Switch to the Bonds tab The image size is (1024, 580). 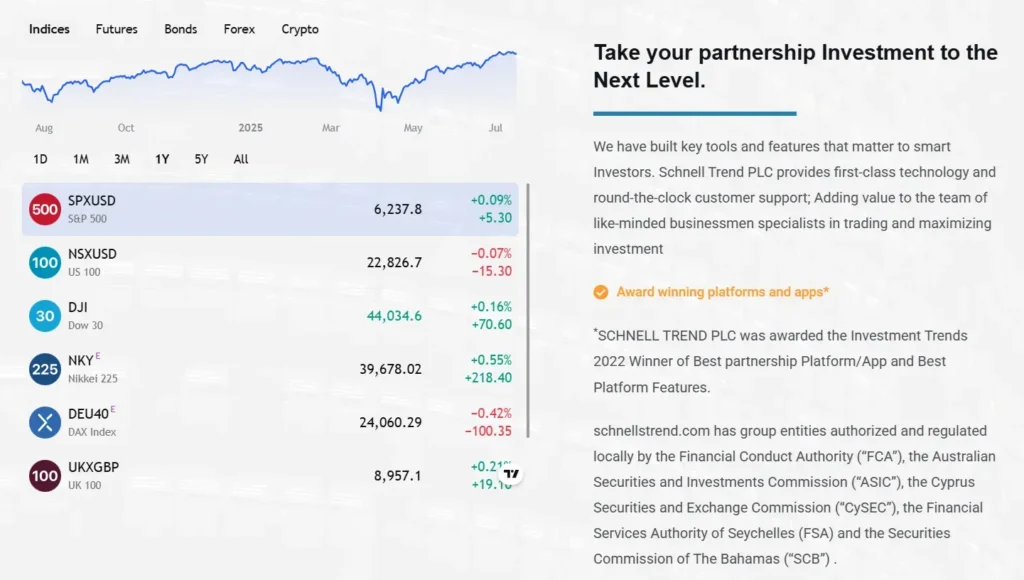click(x=181, y=29)
